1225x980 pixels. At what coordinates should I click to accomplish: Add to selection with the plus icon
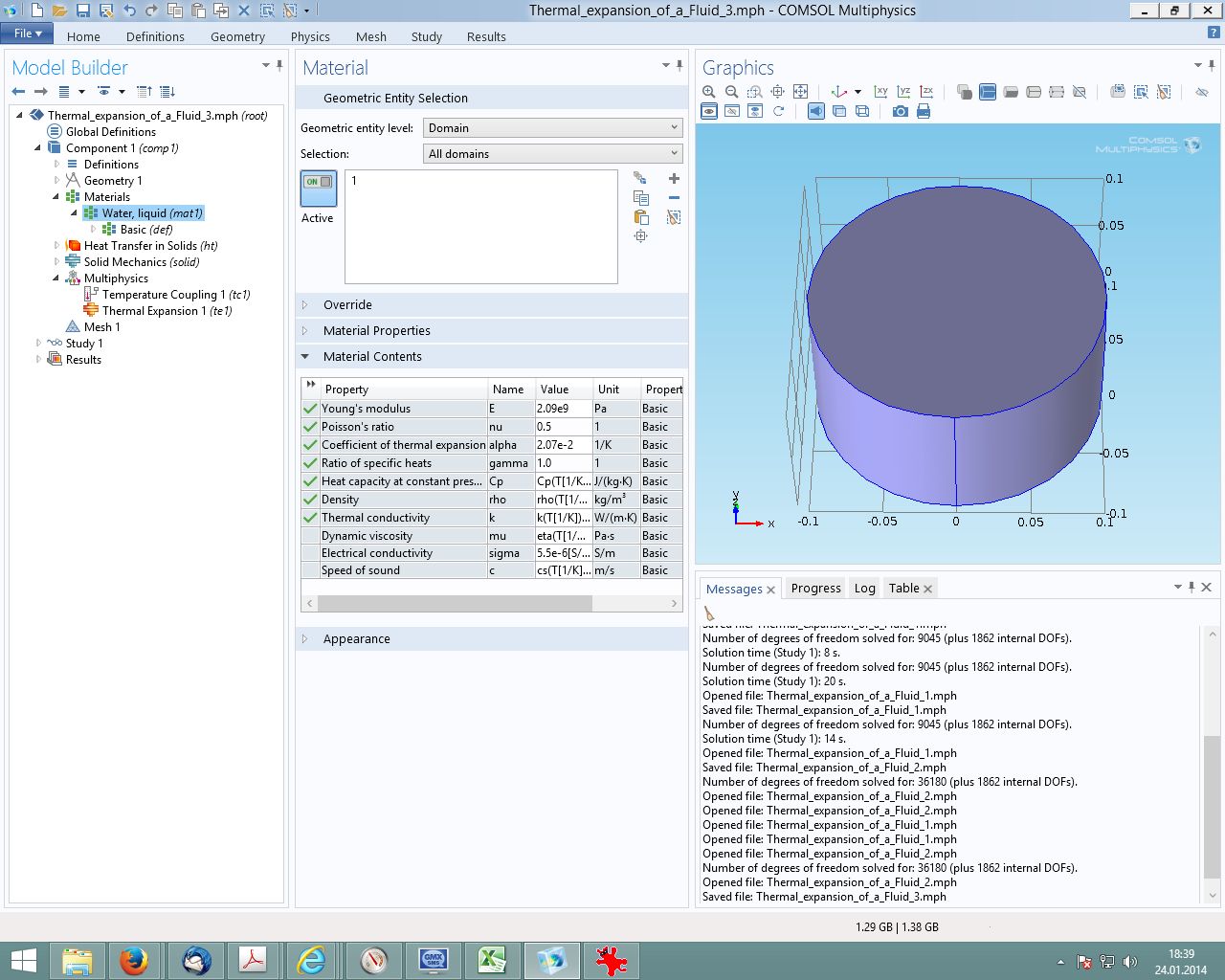tap(674, 179)
